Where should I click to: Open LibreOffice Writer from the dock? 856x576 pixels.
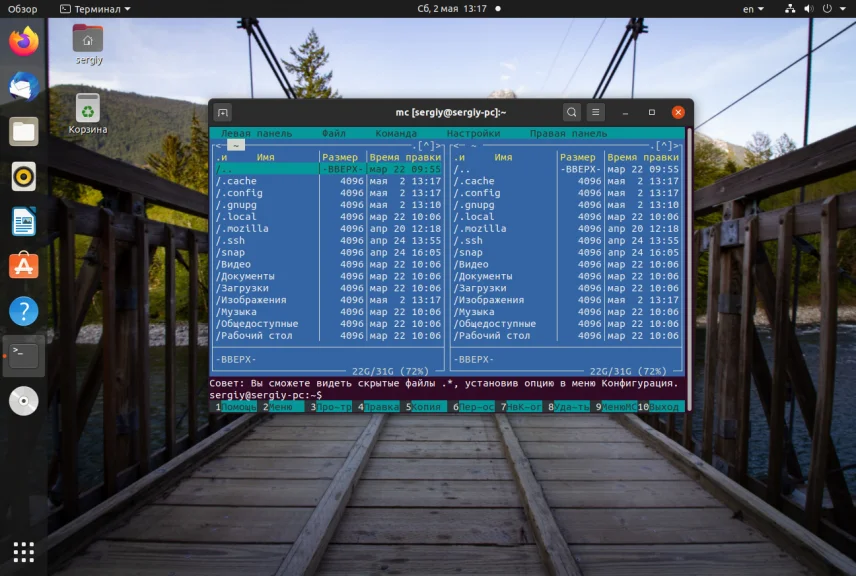pyautogui.click(x=24, y=221)
